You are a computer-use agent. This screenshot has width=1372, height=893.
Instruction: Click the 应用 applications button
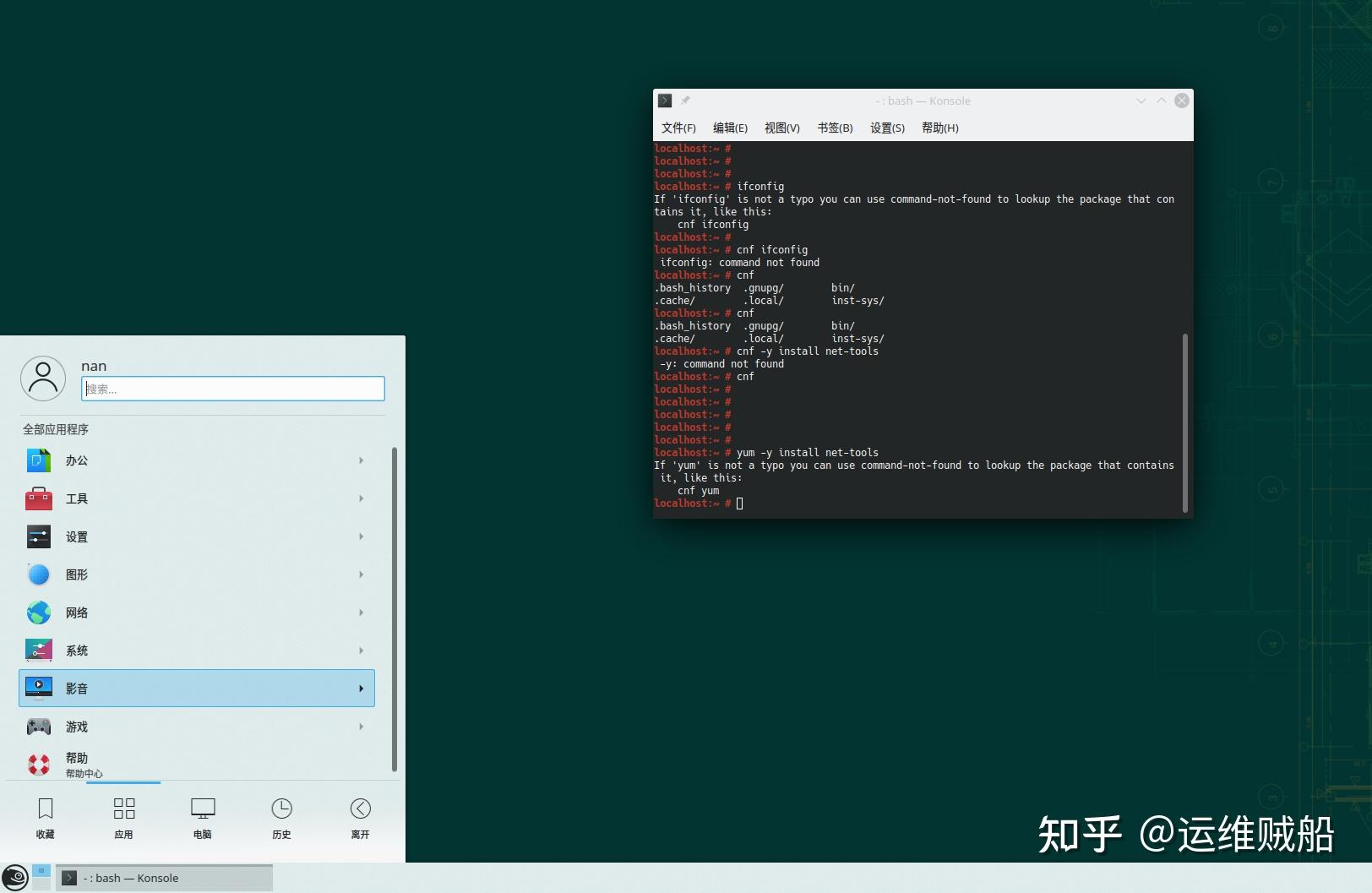point(123,817)
